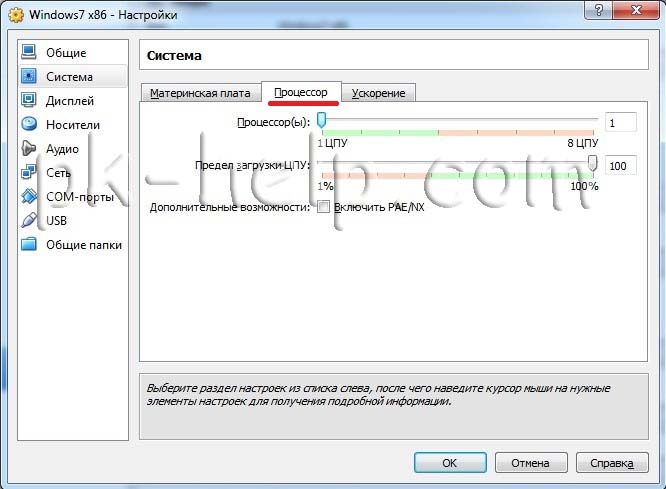This screenshot has width=666, height=489.
Task: Click the Сеть network icon
Action: (x=29, y=172)
